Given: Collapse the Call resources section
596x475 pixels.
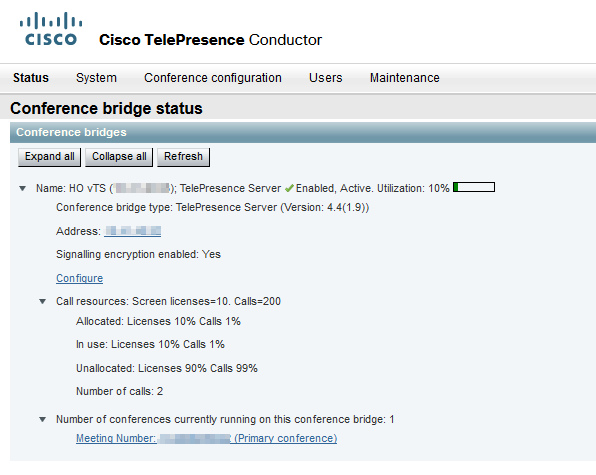Looking at the screenshot, I should (43, 302).
